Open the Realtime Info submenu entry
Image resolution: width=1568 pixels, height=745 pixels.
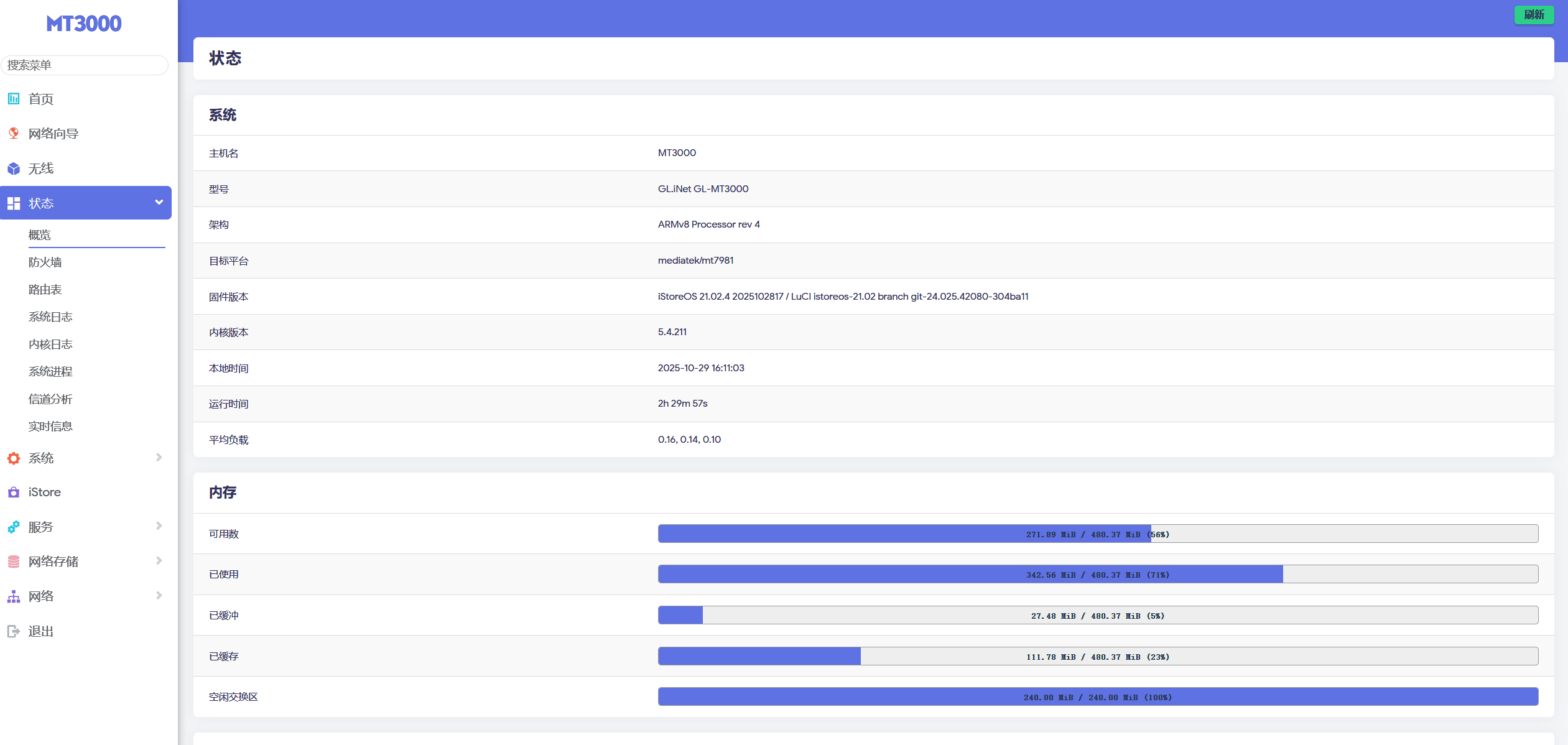50,427
